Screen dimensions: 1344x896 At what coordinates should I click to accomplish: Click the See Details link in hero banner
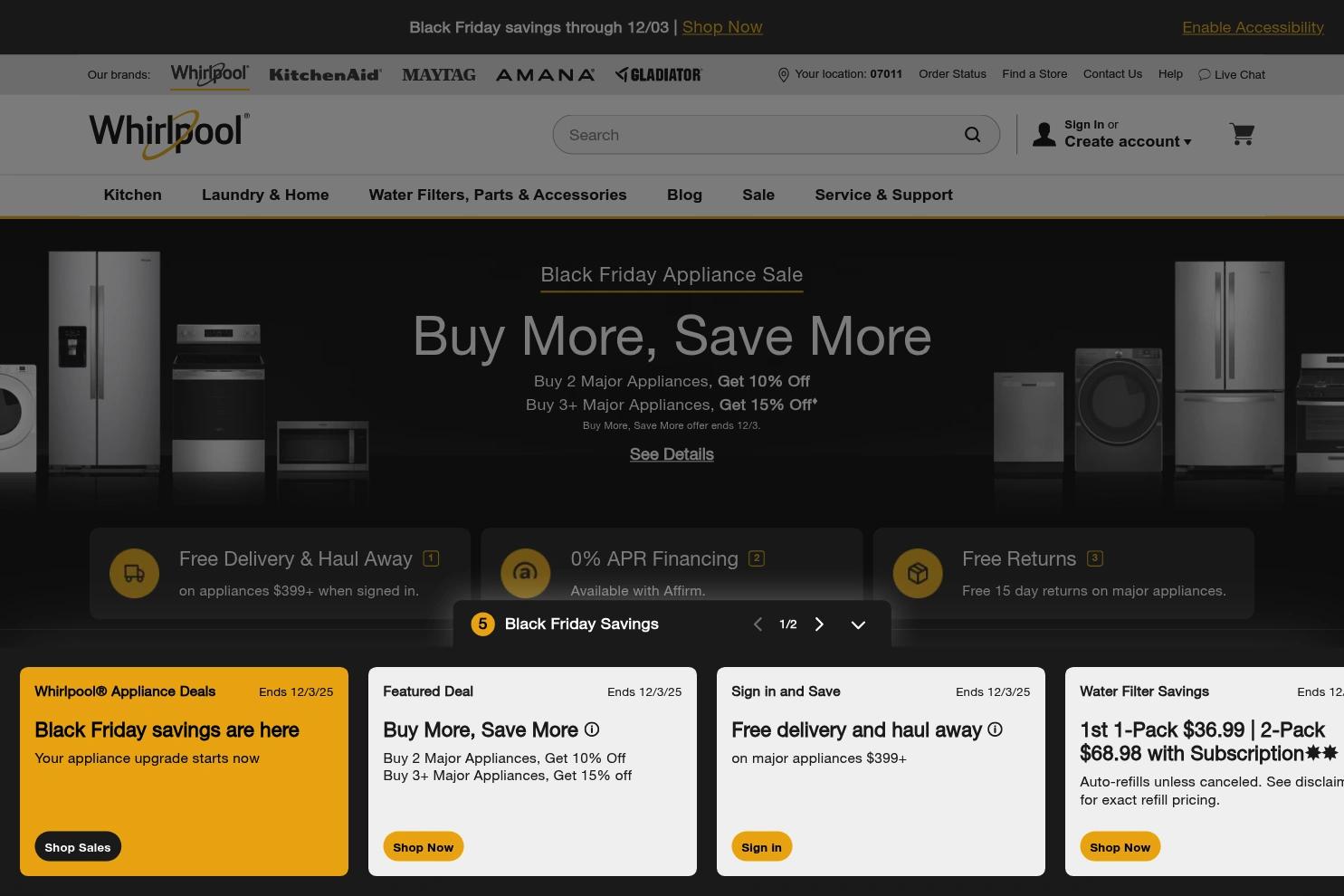click(672, 454)
